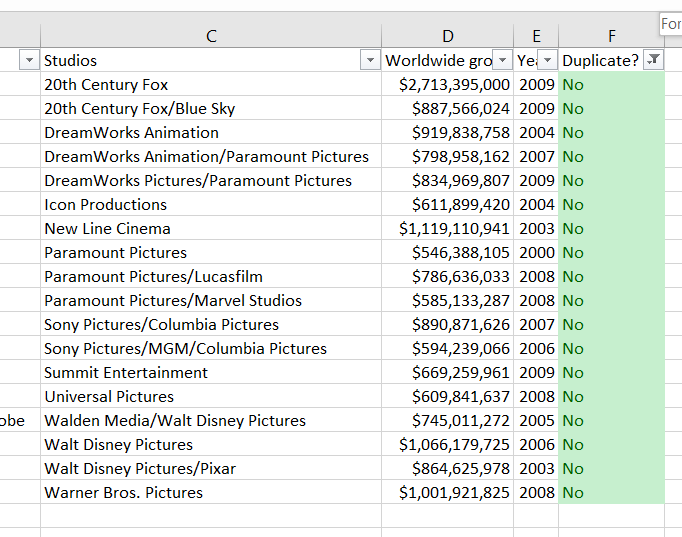Viewport: 682px width, 537px height.
Task: Select the Paramount Pictures cell
Action: (x=211, y=252)
